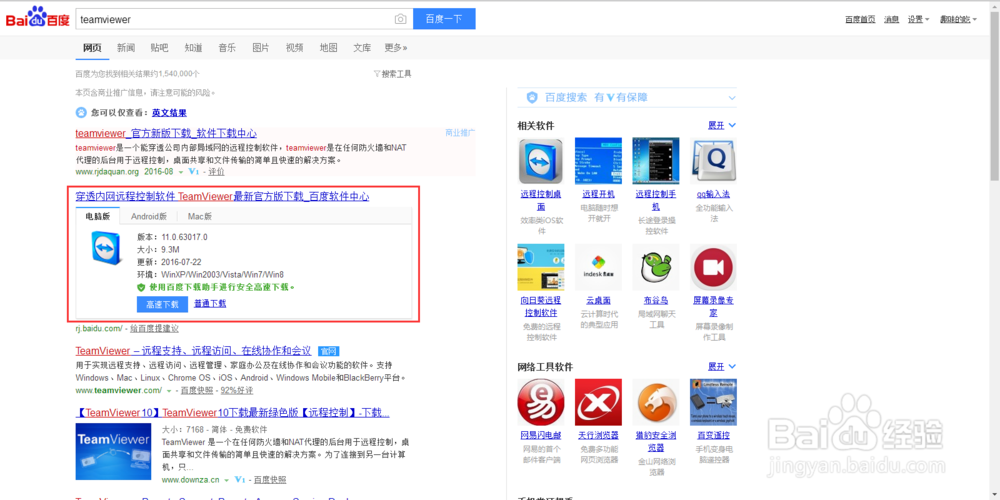The image size is (1000, 500).
Task: Open the 新闻 tab
Action: [x=126, y=48]
